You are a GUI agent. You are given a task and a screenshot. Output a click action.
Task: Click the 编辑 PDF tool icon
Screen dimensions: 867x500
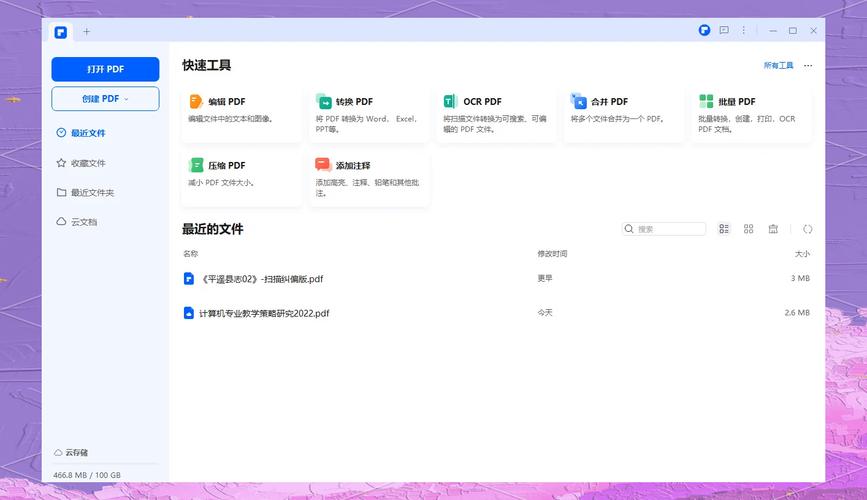[196, 101]
